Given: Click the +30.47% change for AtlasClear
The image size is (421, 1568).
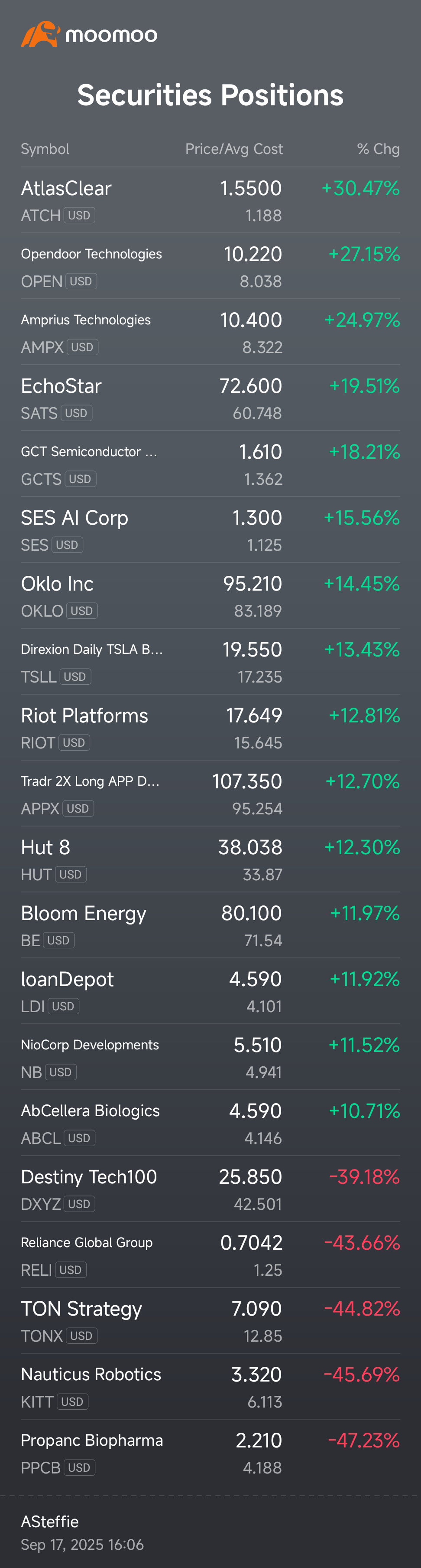Looking at the screenshot, I should pos(360,188).
